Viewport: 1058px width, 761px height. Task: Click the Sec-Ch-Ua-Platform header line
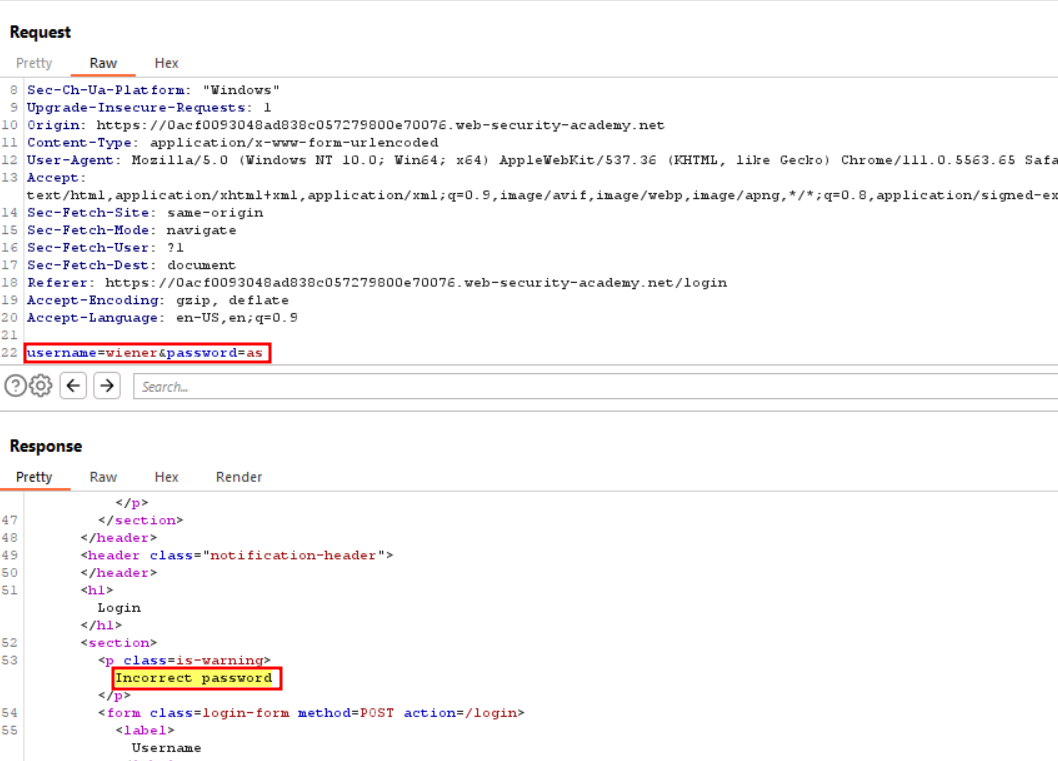tap(153, 90)
